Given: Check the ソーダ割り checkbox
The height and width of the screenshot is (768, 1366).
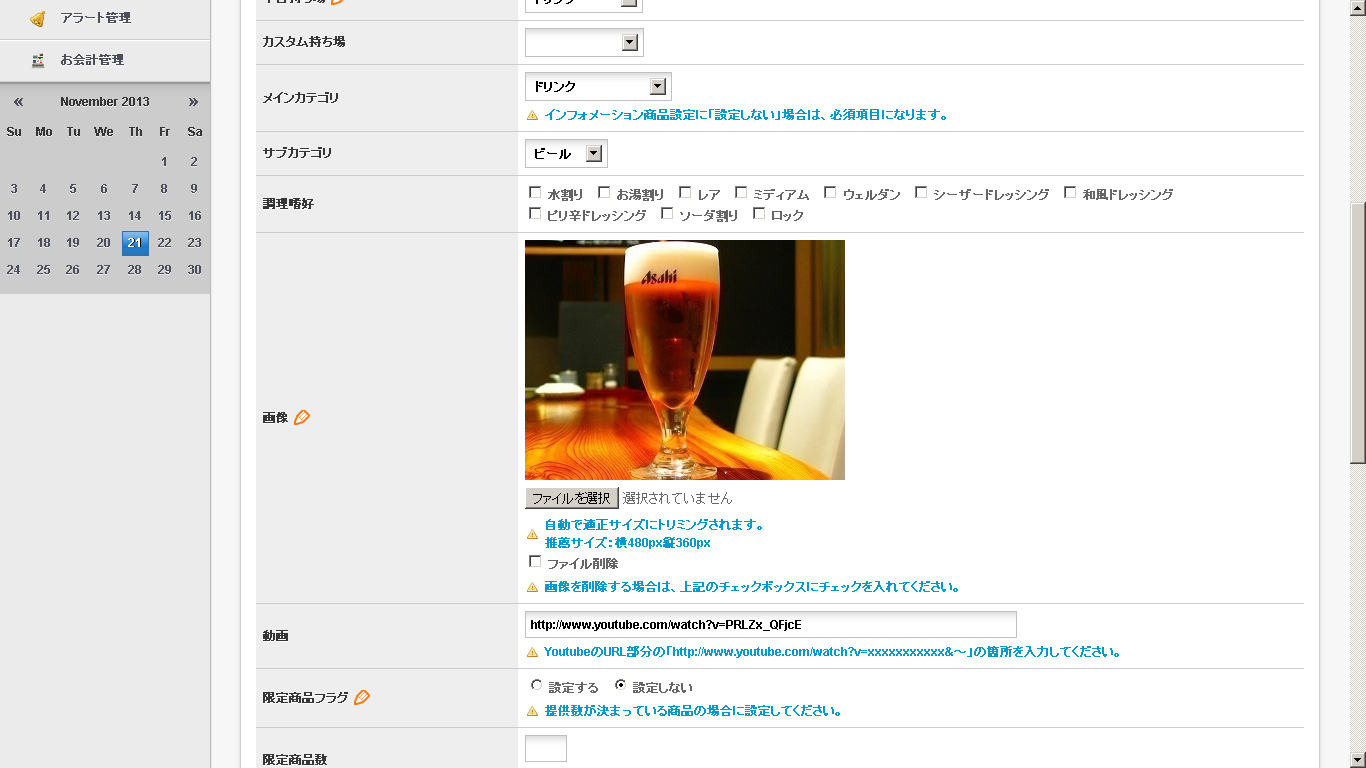Looking at the screenshot, I should click(x=667, y=213).
